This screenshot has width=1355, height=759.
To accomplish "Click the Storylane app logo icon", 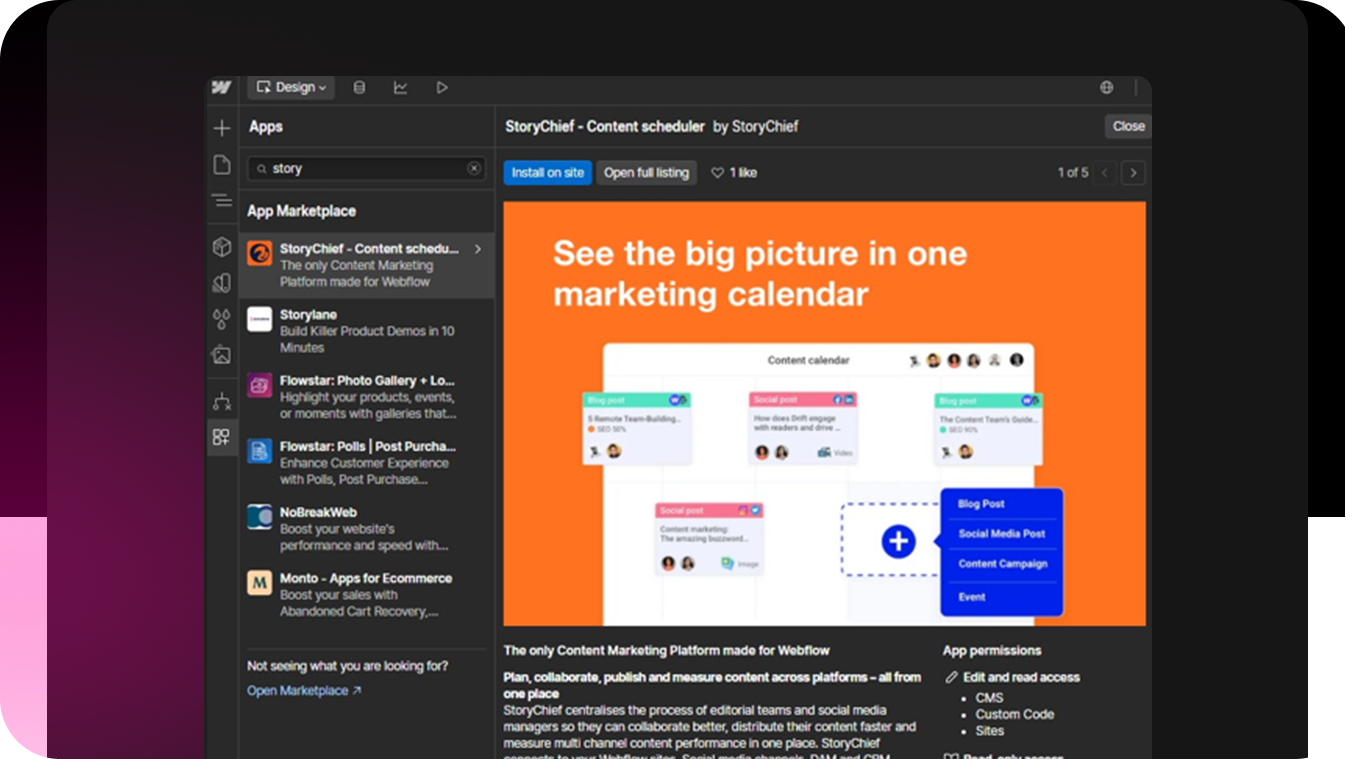I will [x=260, y=319].
